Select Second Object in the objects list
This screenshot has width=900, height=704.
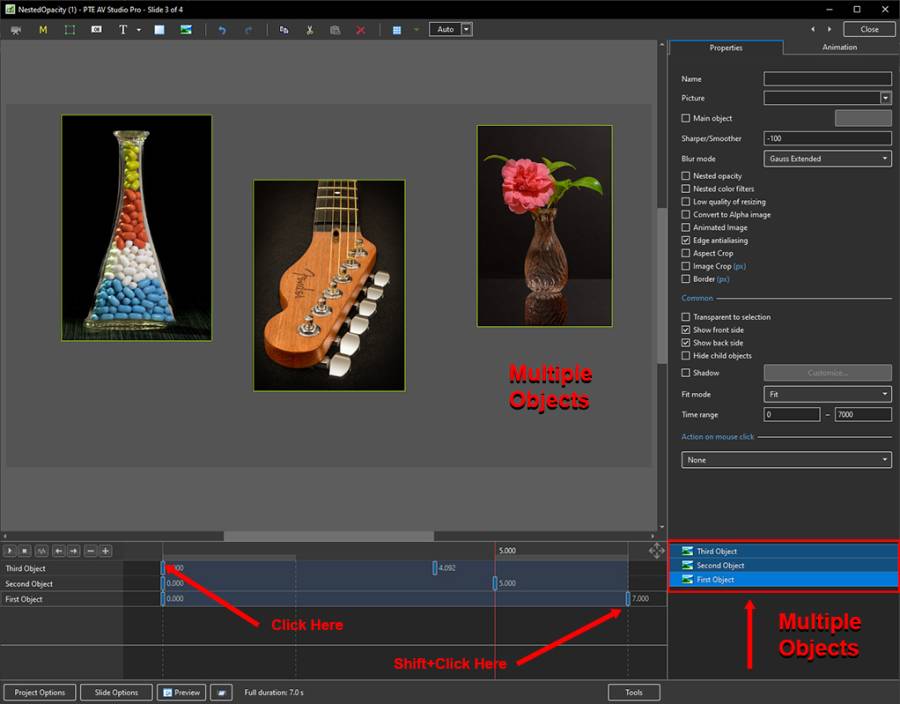(x=720, y=565)
